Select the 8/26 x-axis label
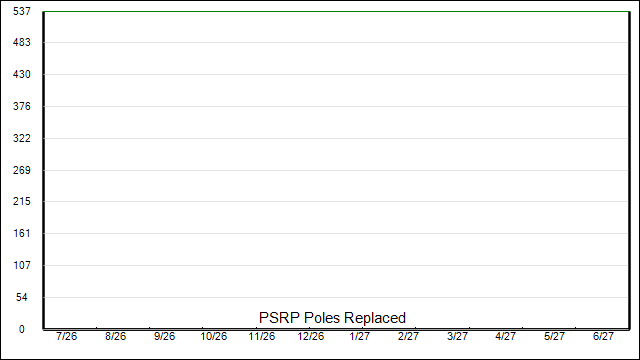The image size is (640, 360). coord(116,336)
